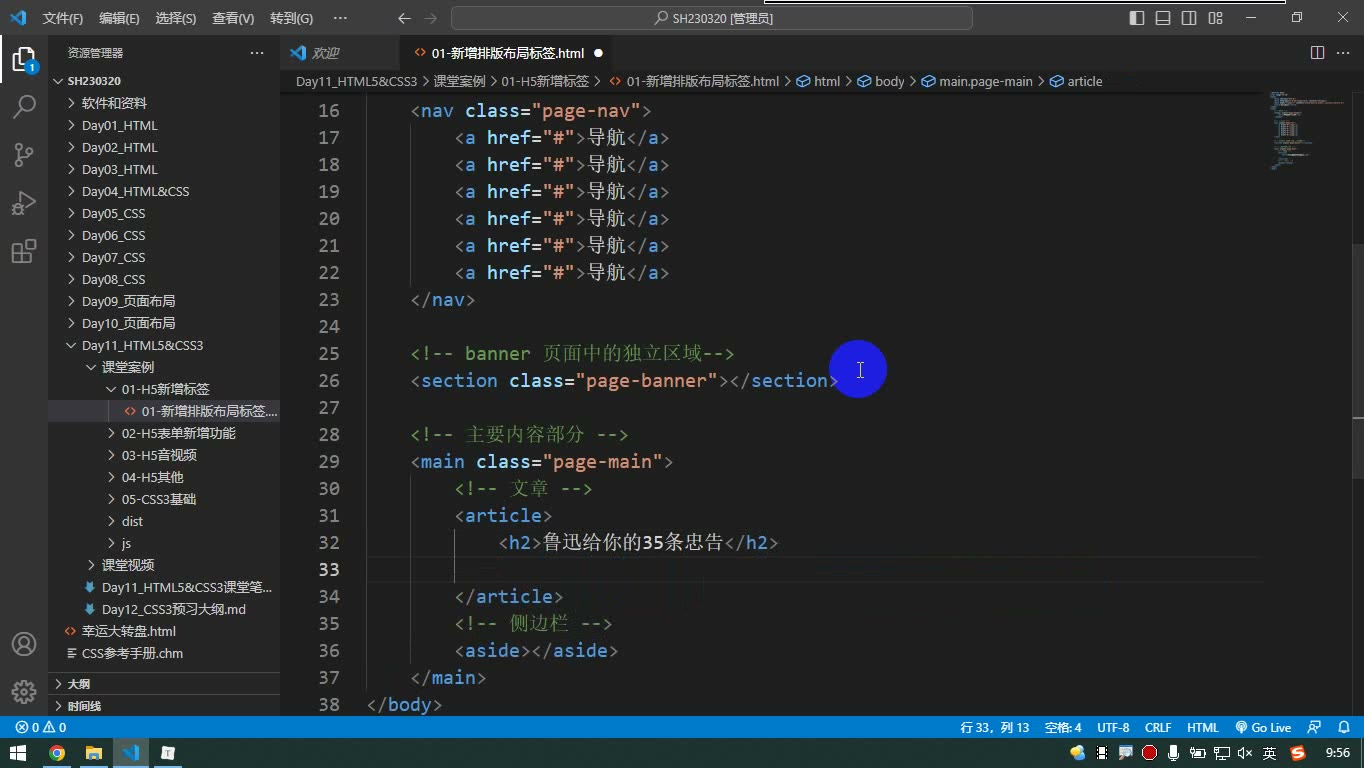1364x768 pixels.
Task: Click the SH230320 command center search box
Action: (x=712, y=18)
